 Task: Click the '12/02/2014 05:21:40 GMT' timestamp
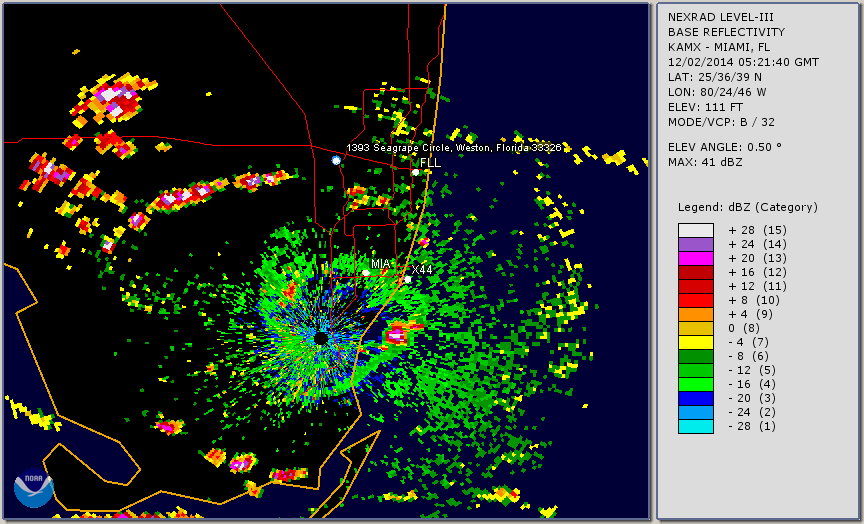pyautogui.click(x=743, y=62)
